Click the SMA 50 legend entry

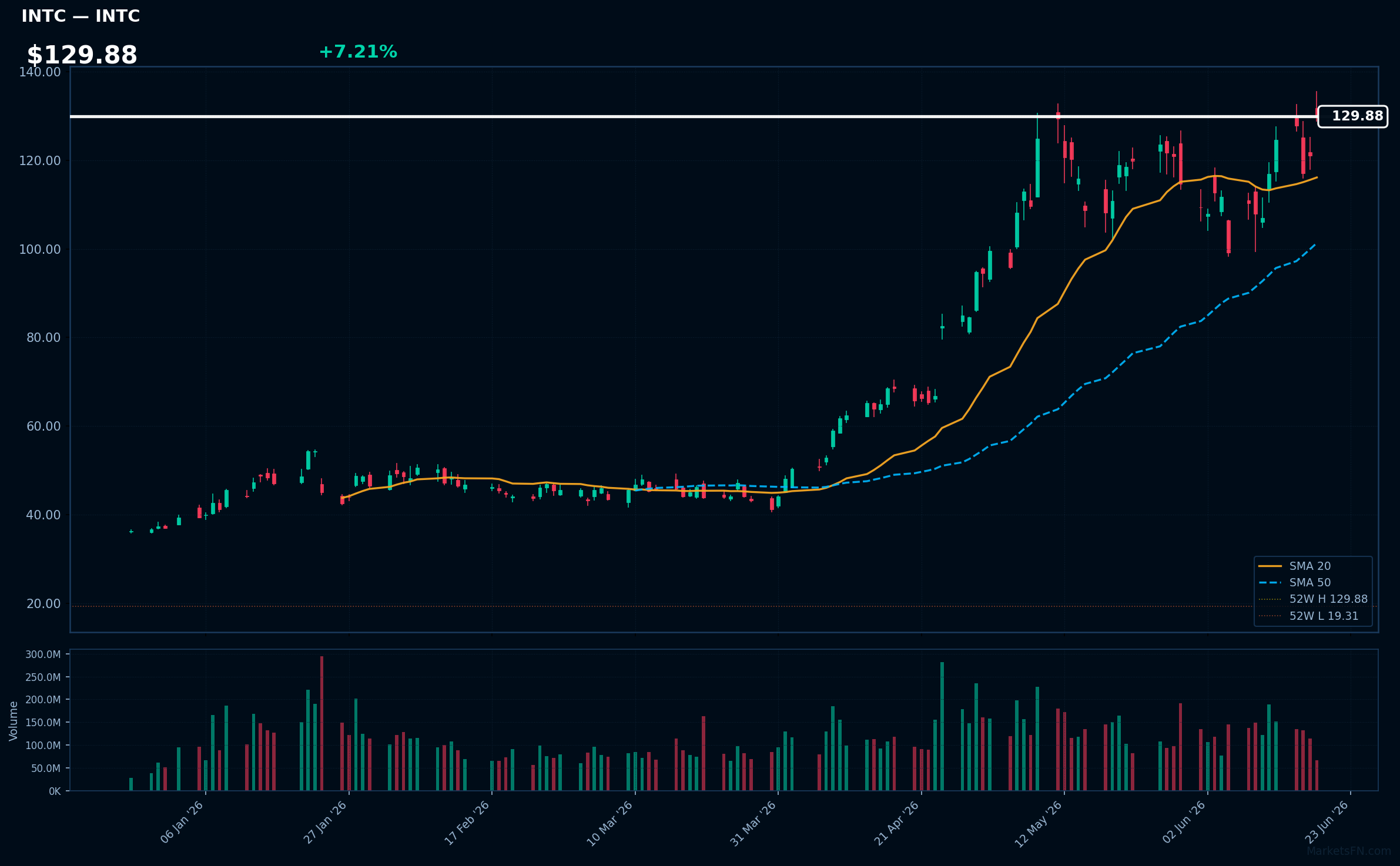(1310, 582)
